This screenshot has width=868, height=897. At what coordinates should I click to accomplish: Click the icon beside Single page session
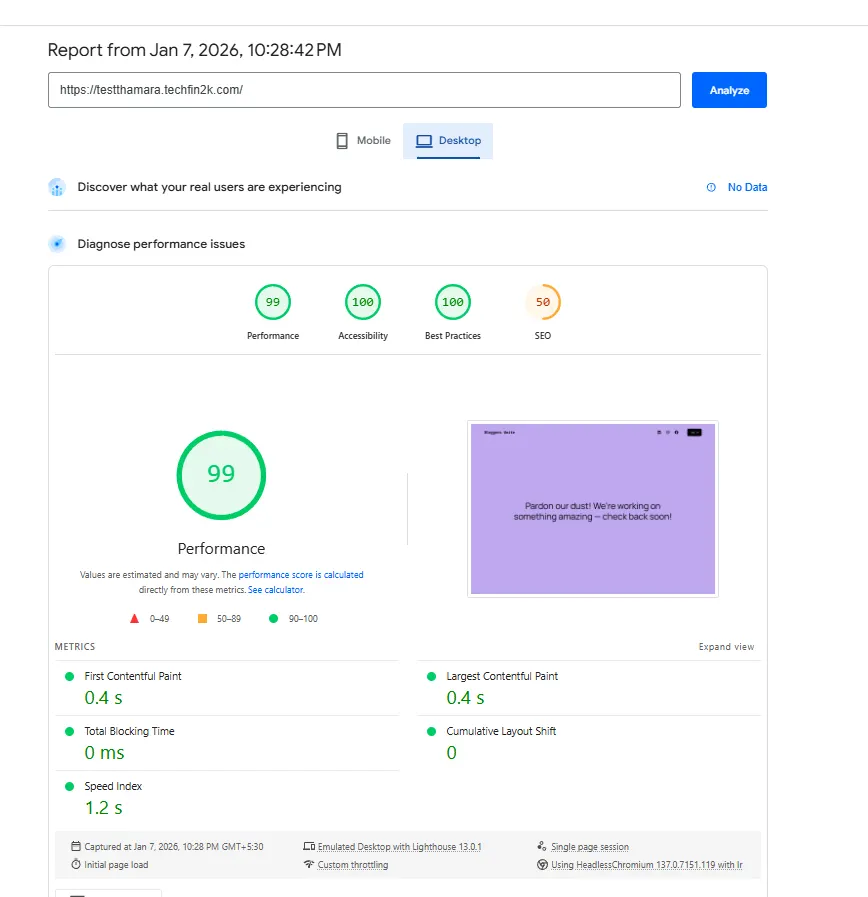pyautogui.click(x=542, y=846)
